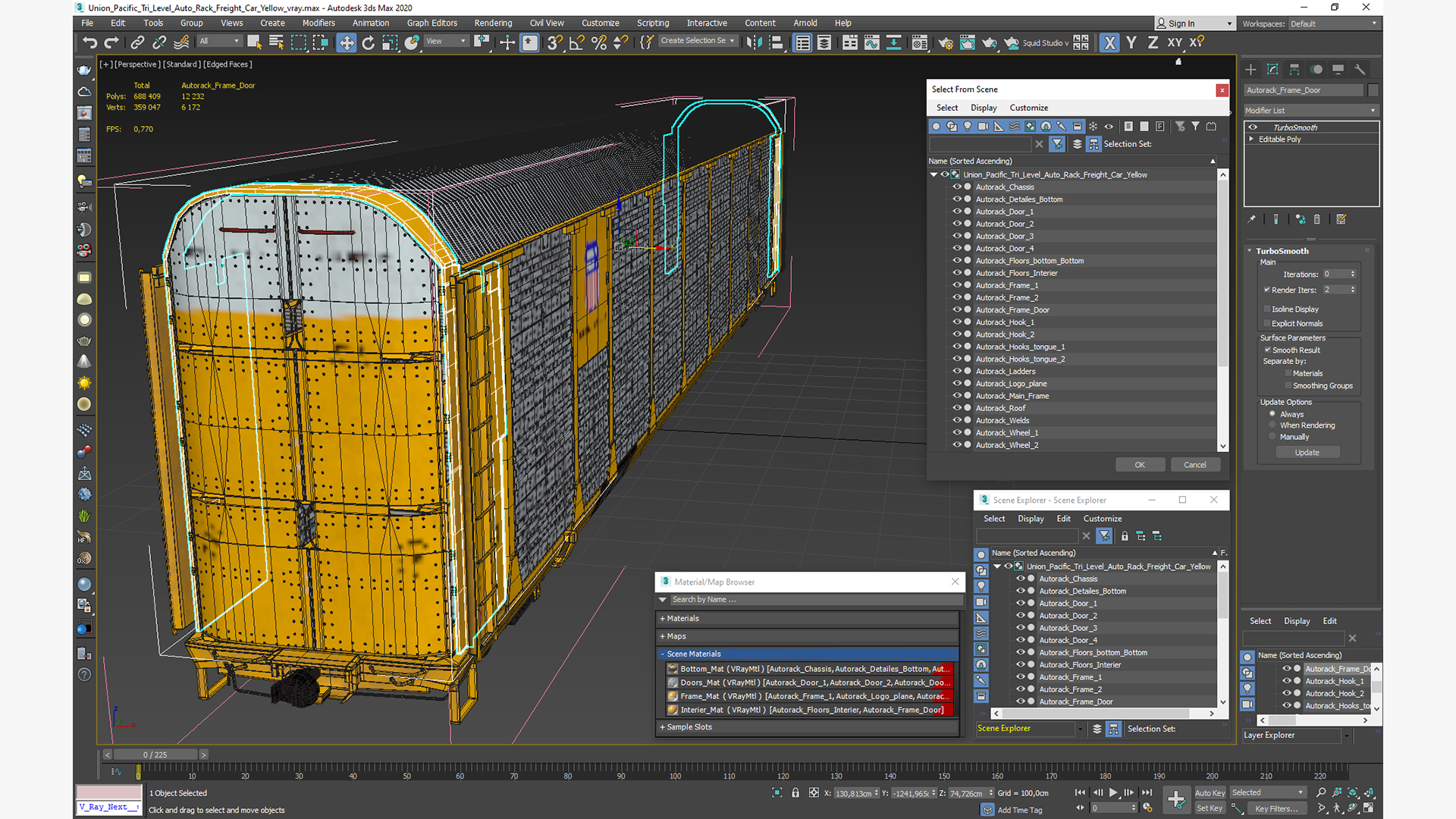Open the Workspaces Default dropdown
This screenshot has height=819, width=1456.
(1332, 24)
